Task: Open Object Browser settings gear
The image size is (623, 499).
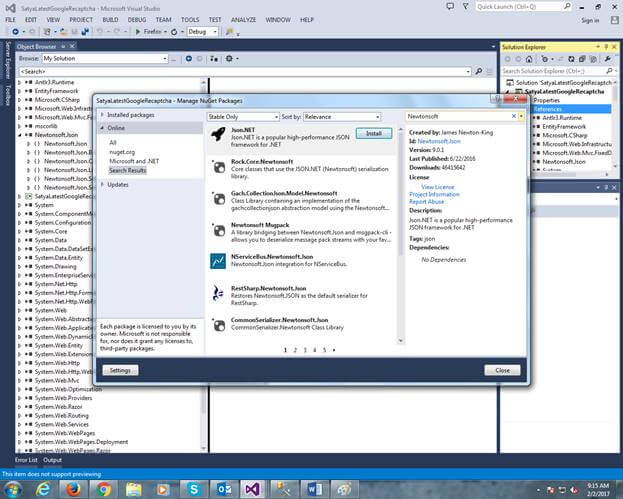Action: pyautogui.click(x=229, y=59)
